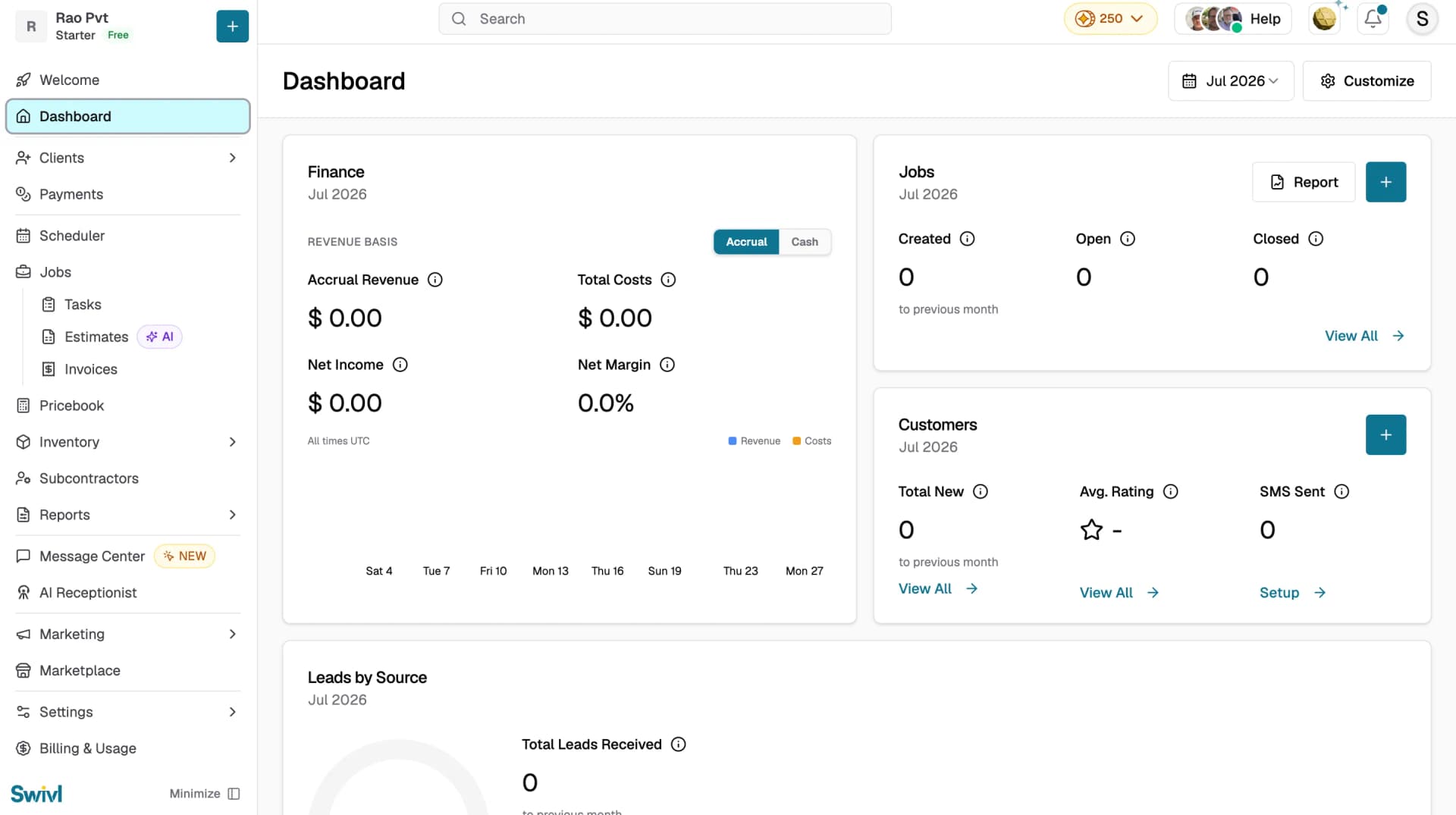Open the Jul 2026 date dropdown
This screenshot has height=815, width=1456.
point(1231,81)
